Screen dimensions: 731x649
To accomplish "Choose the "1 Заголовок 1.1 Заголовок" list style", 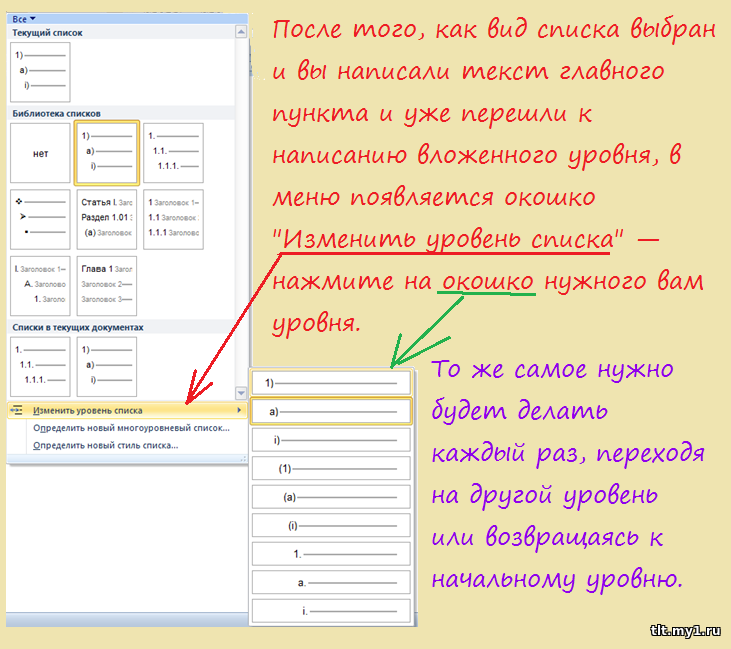I will (x=172, y=219).
